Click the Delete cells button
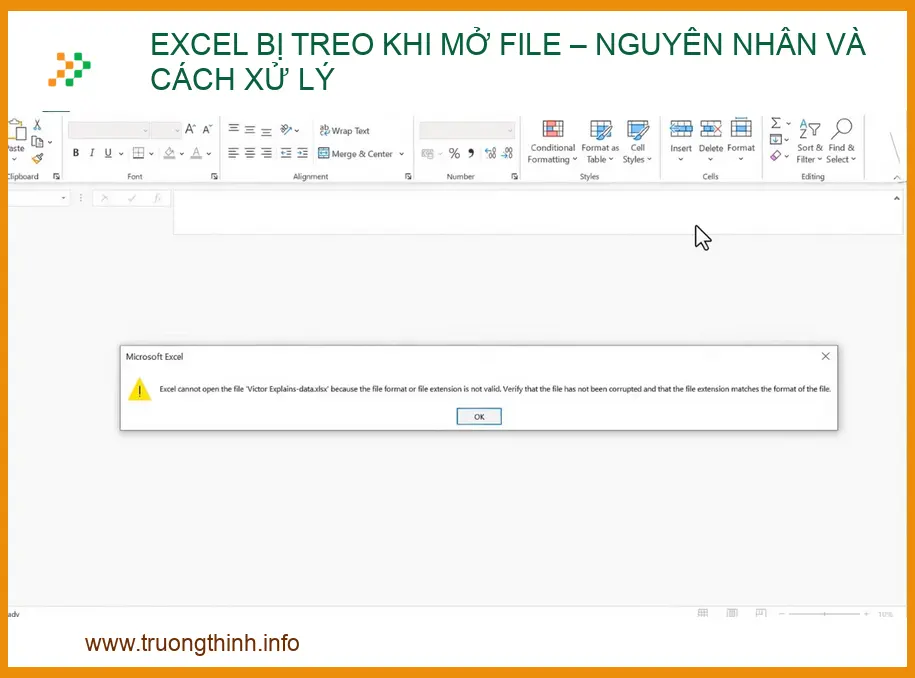 [710, 141]
